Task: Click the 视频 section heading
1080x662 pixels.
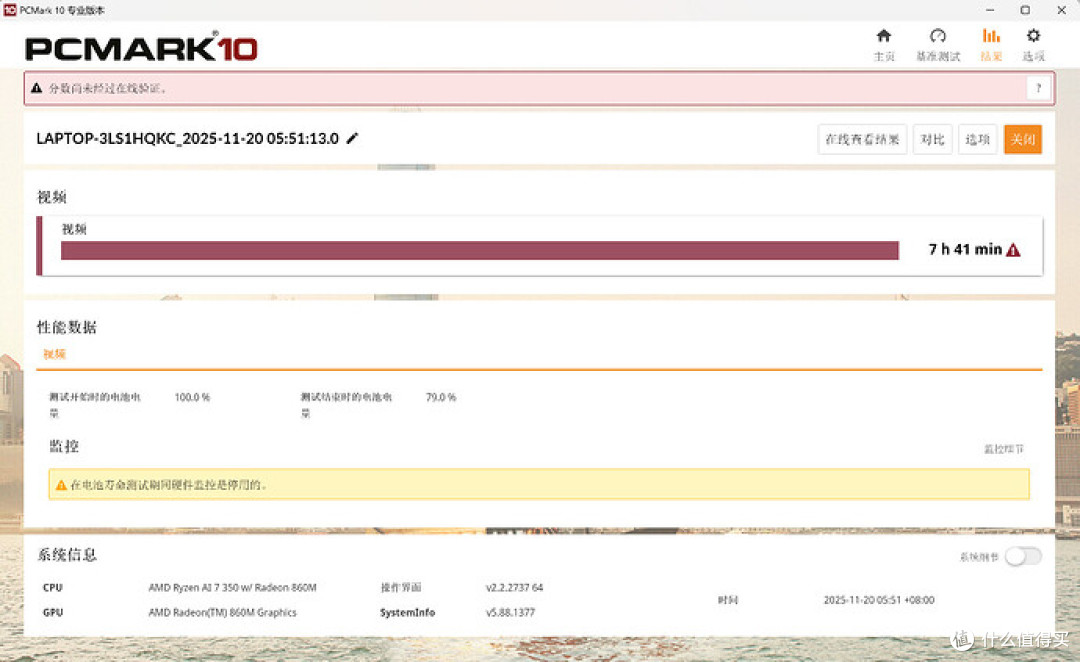Action: tap(52, 197)
